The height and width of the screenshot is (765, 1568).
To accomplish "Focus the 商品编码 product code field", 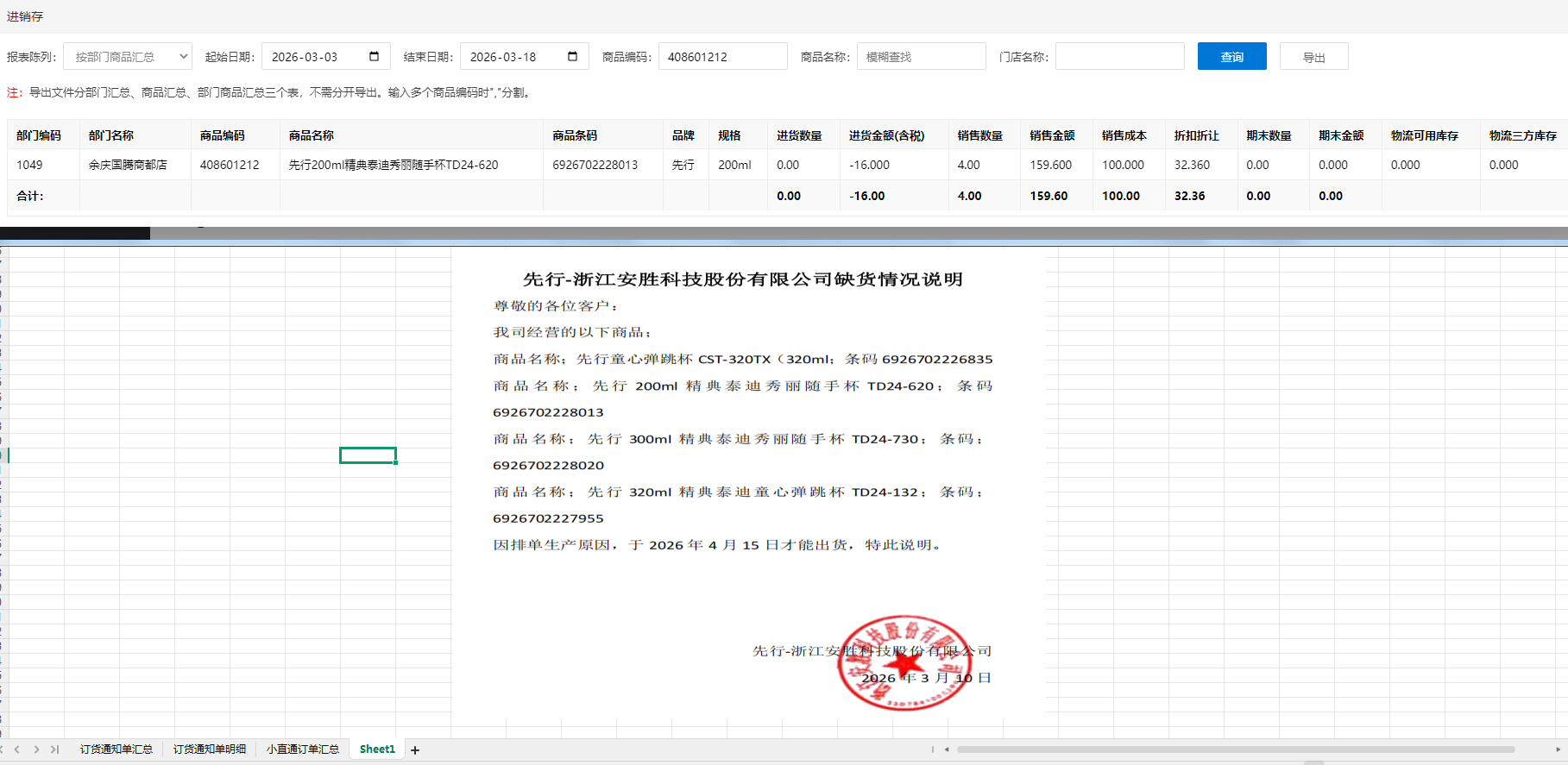I will [x=722, y=57].
